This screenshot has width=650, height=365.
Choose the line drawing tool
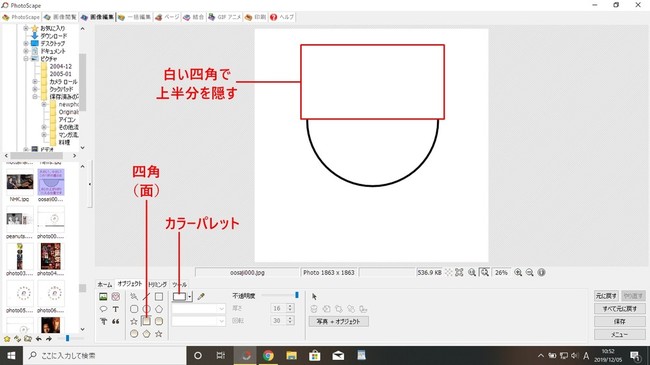[x=146, y=297]
